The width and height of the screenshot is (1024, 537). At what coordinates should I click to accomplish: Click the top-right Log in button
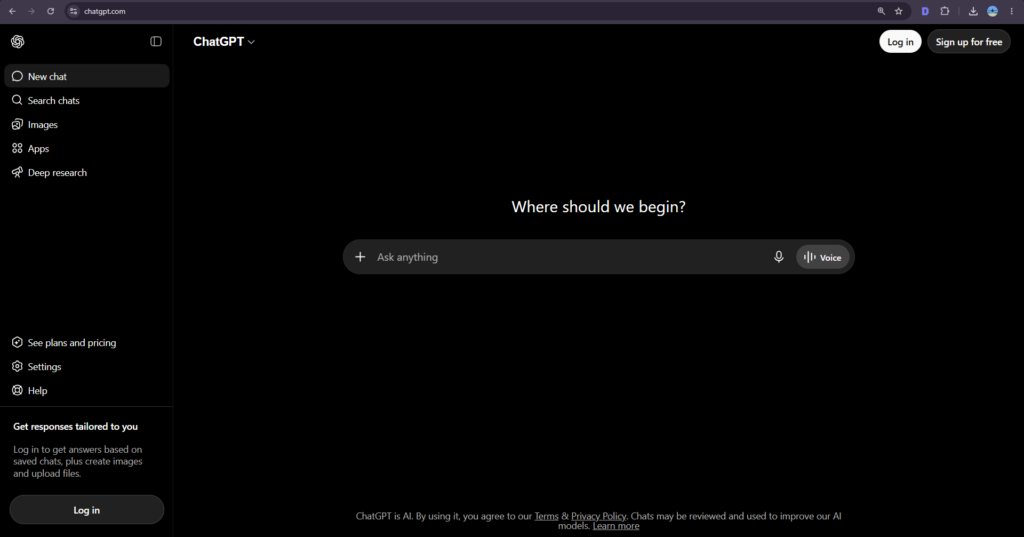pos(900,42)
